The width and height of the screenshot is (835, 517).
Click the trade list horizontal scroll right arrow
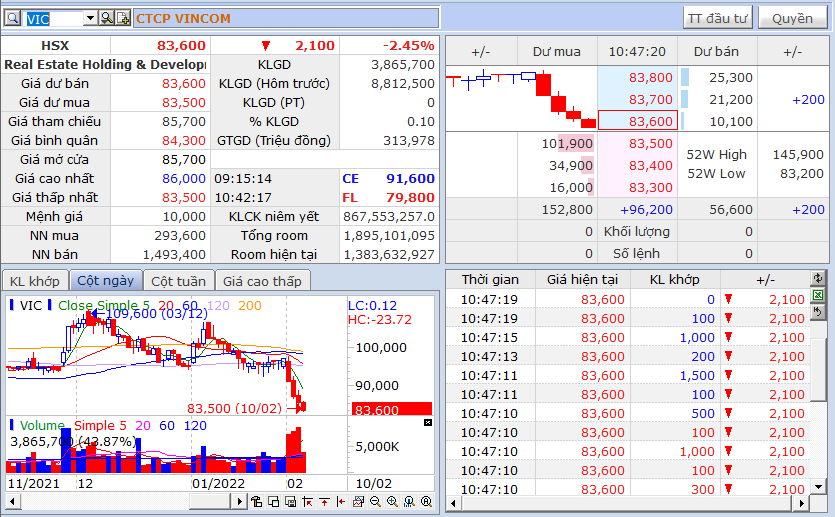coord(802,503)
